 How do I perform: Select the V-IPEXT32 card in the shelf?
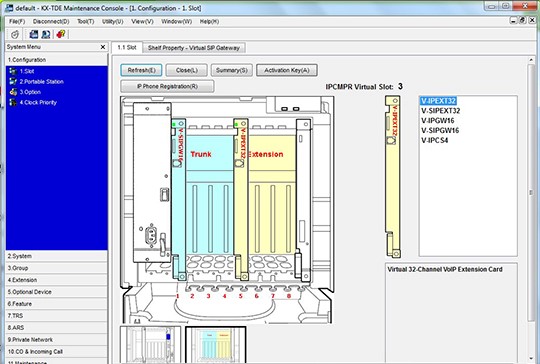pos(241,199)
